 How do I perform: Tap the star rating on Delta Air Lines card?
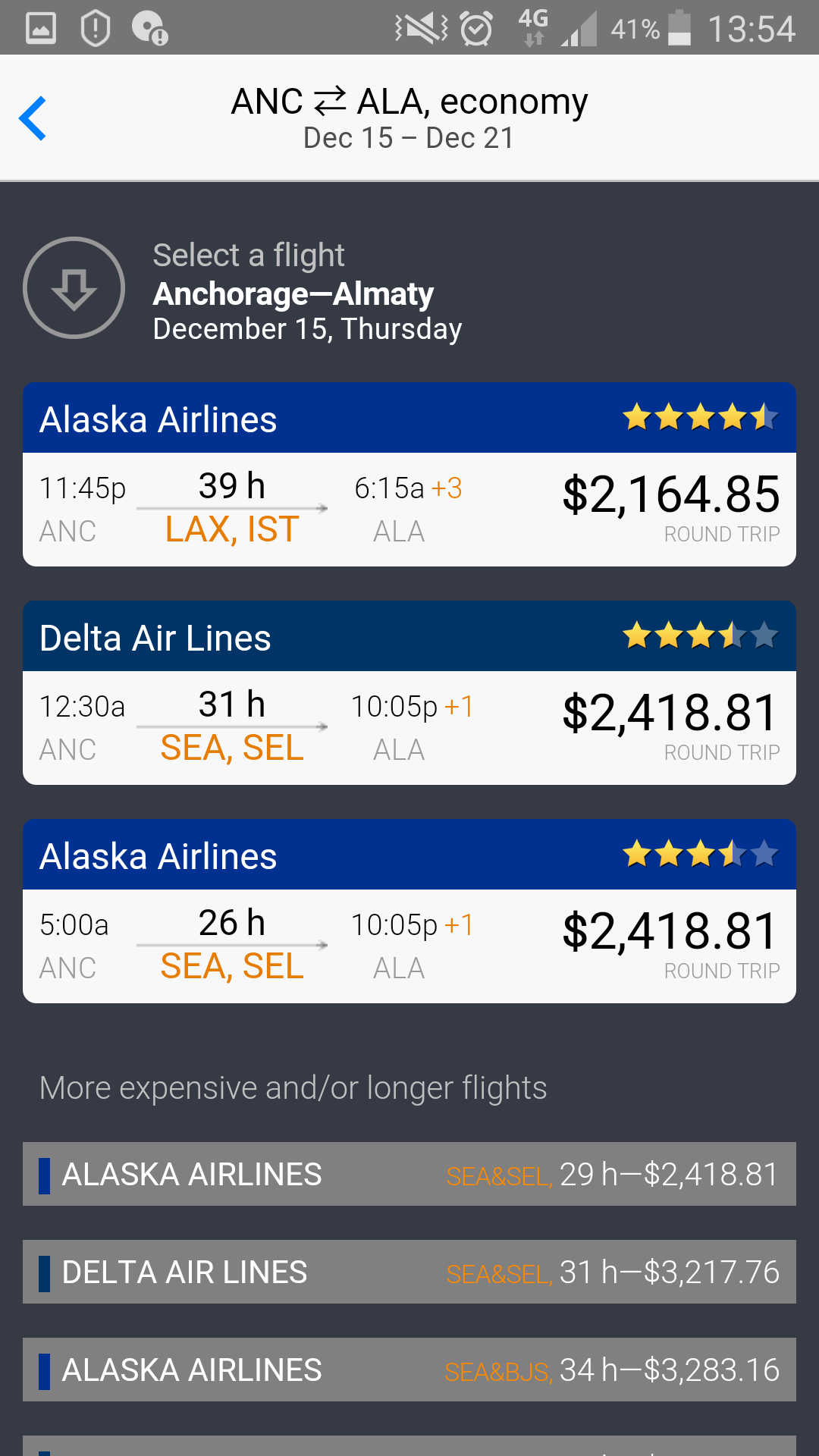pos(700,636)
